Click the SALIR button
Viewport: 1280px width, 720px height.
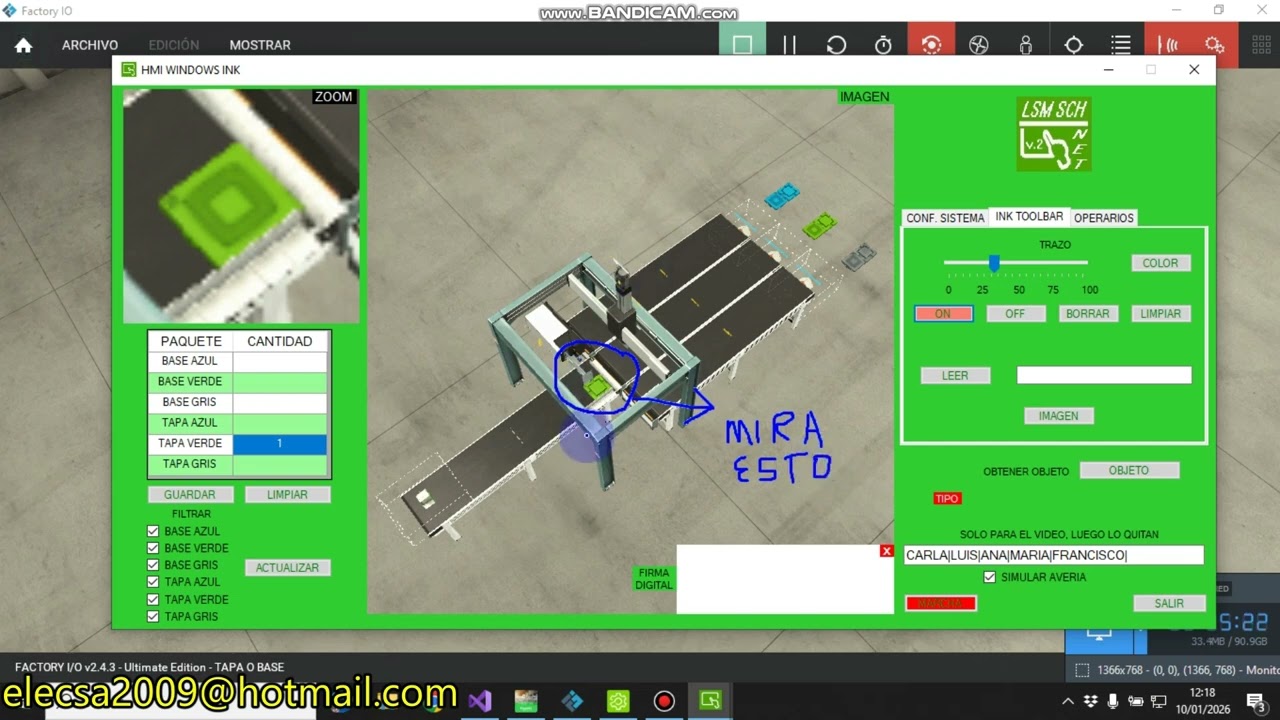tap(1168, 603)
